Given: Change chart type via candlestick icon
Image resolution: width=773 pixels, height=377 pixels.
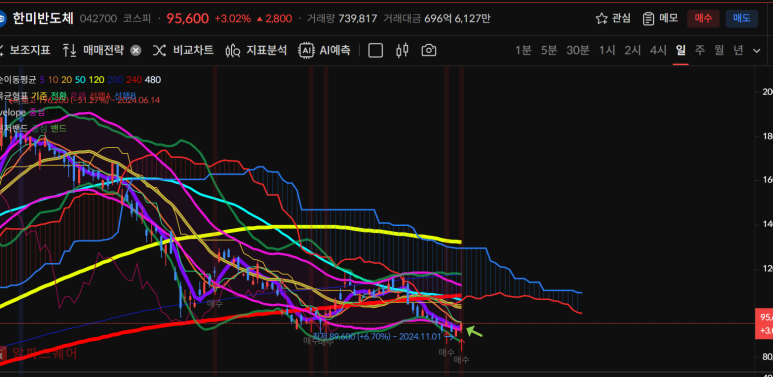Looking at the screenshot, I should point(402,50).
